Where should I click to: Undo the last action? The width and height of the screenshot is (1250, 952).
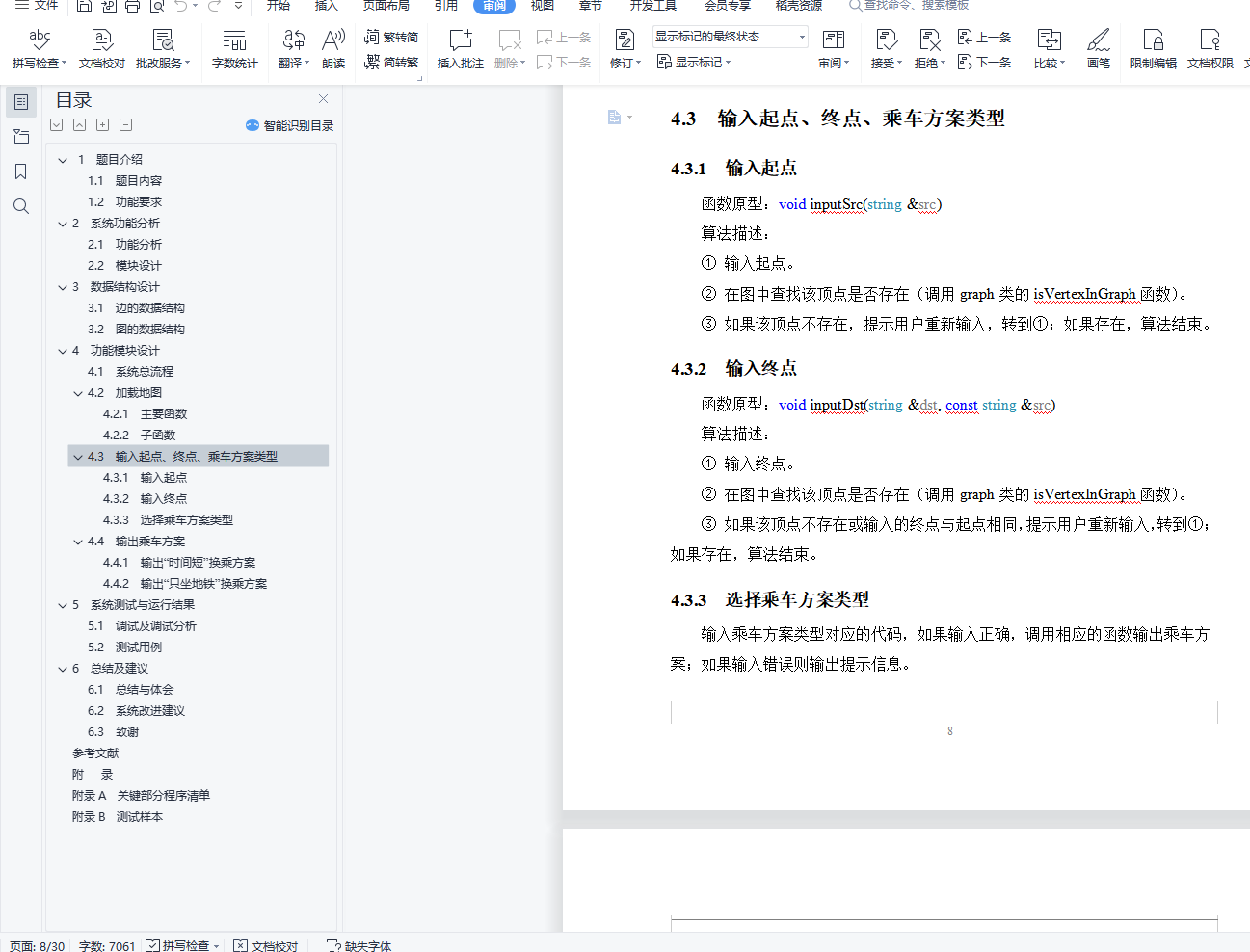pos(181,6)
